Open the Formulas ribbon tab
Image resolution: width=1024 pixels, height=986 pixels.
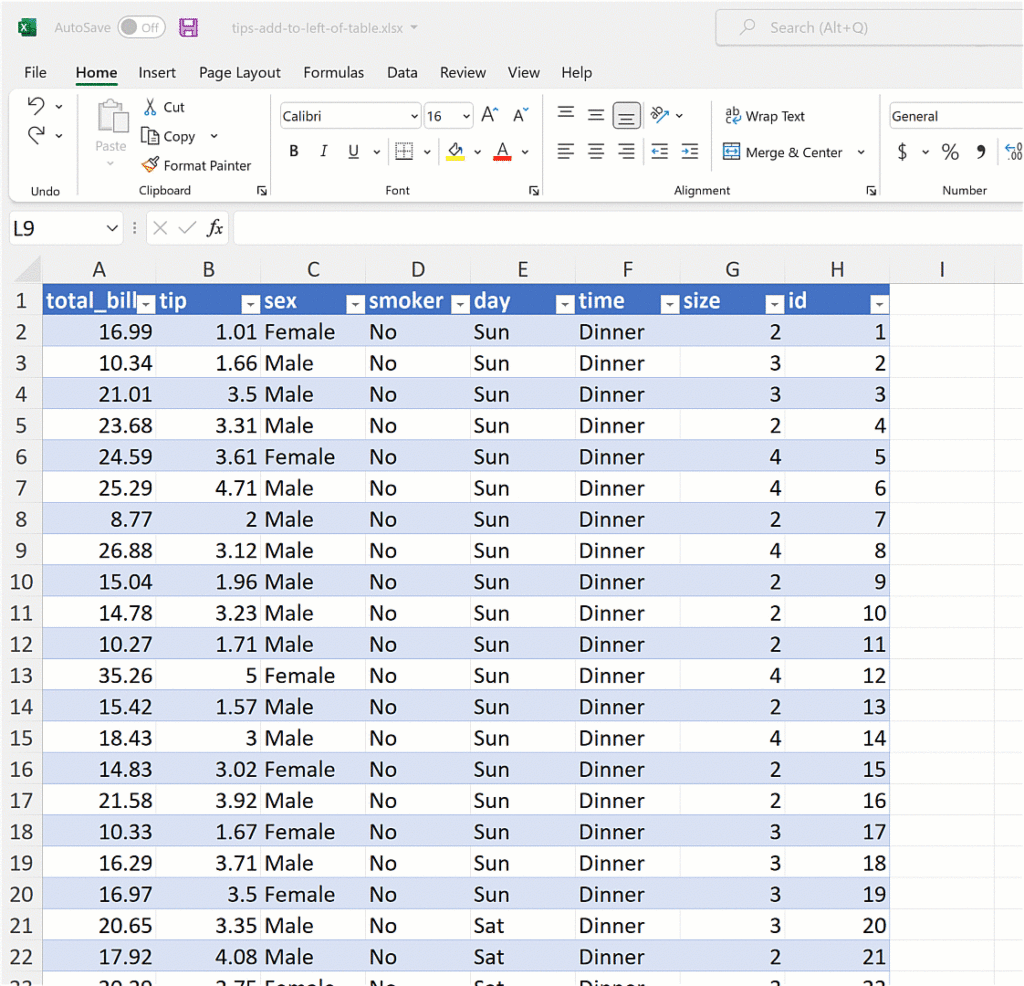pos(333,73)
